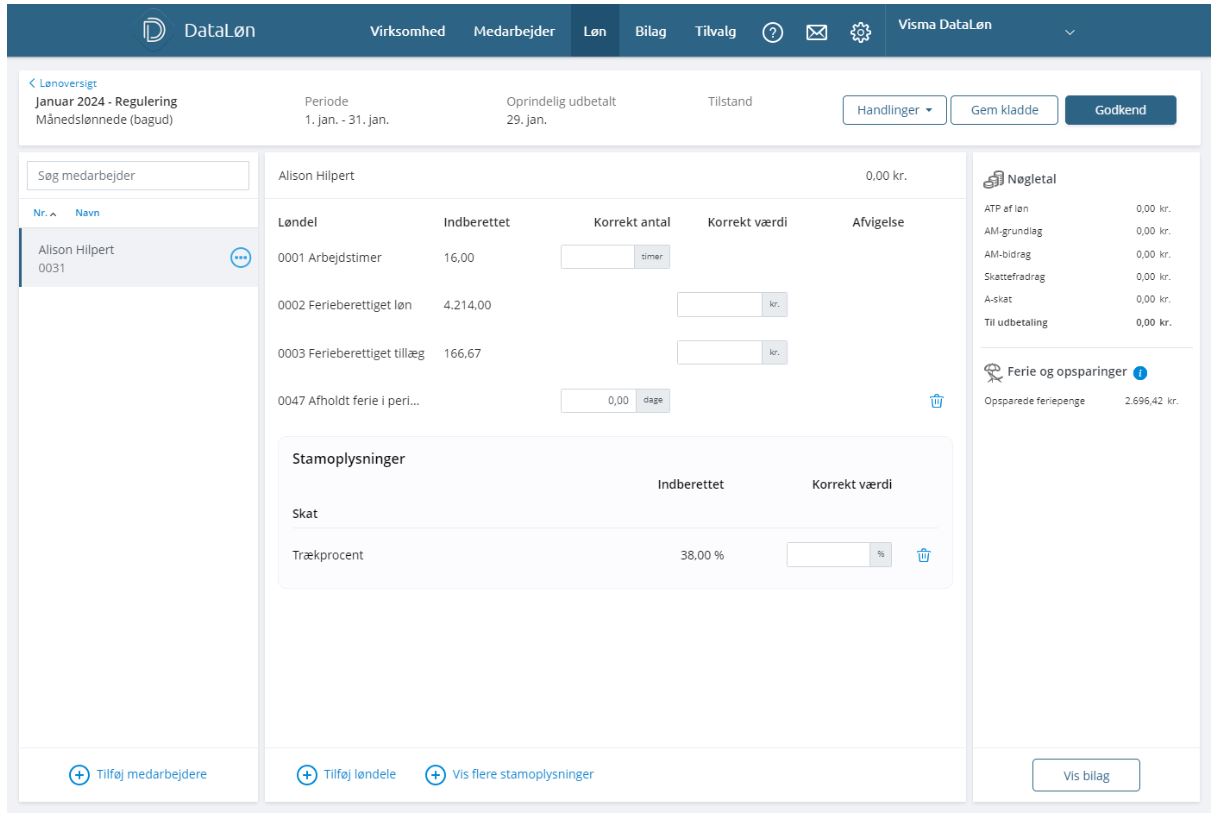The image size is (1220, 819).
Task: Click the plus icon beside Tilføj medarbejdere
Action: point(78,774)
